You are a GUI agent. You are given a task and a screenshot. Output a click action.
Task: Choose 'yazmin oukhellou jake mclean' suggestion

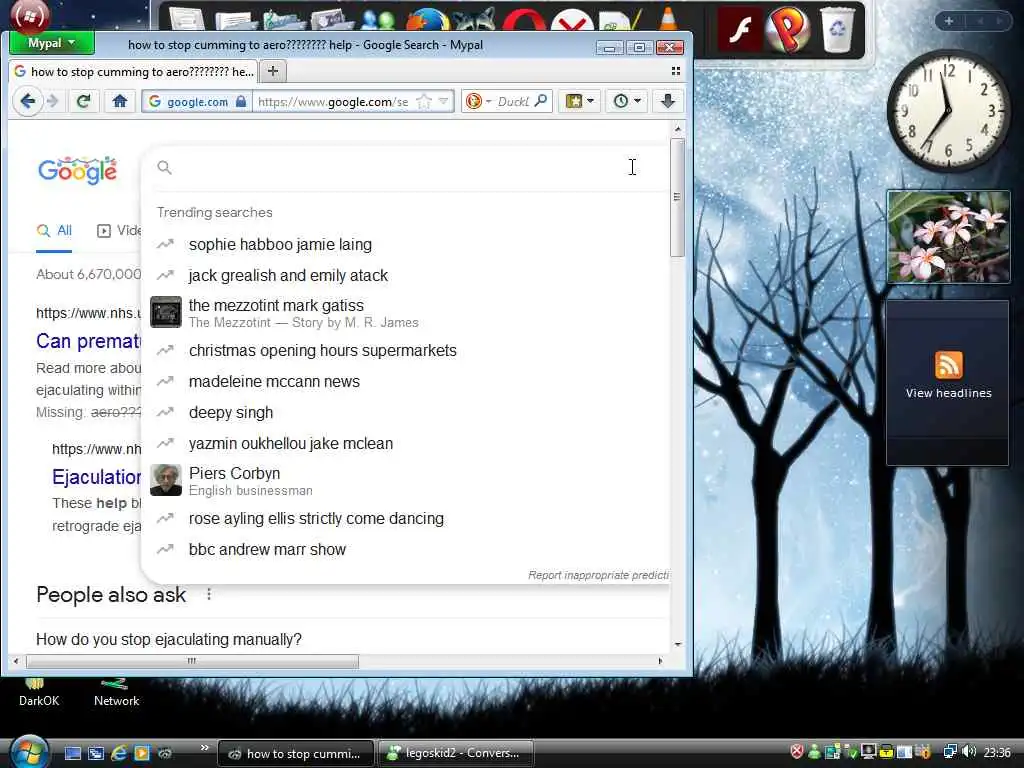(x=291, y=443)
